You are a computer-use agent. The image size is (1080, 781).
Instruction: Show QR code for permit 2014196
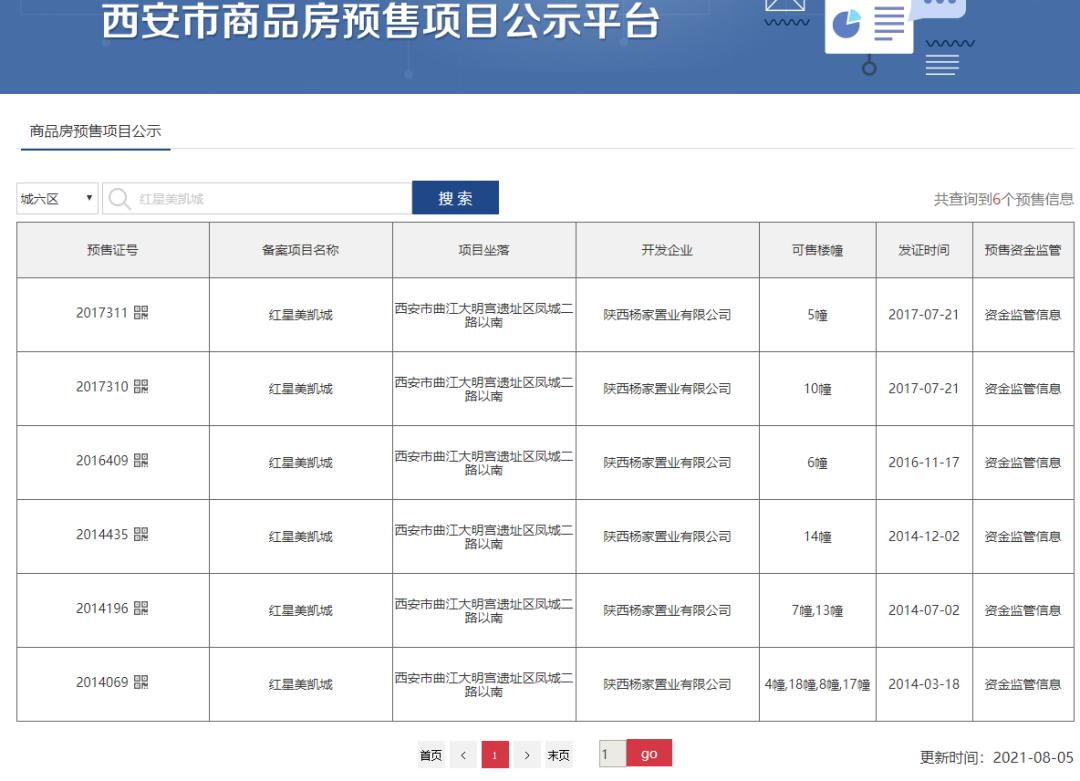coord(141,609)
